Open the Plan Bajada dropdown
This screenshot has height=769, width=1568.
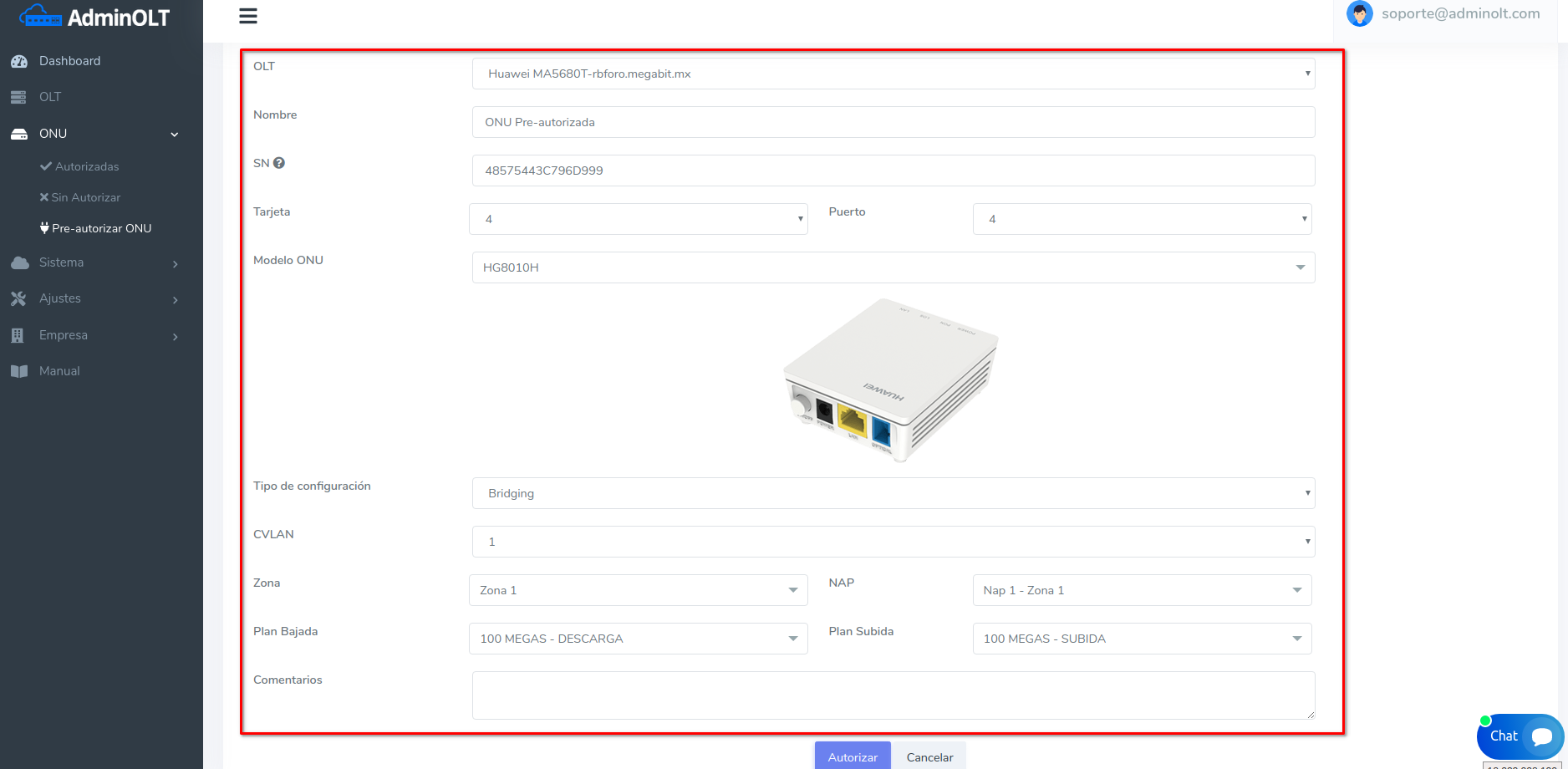(x=638, y=639)
